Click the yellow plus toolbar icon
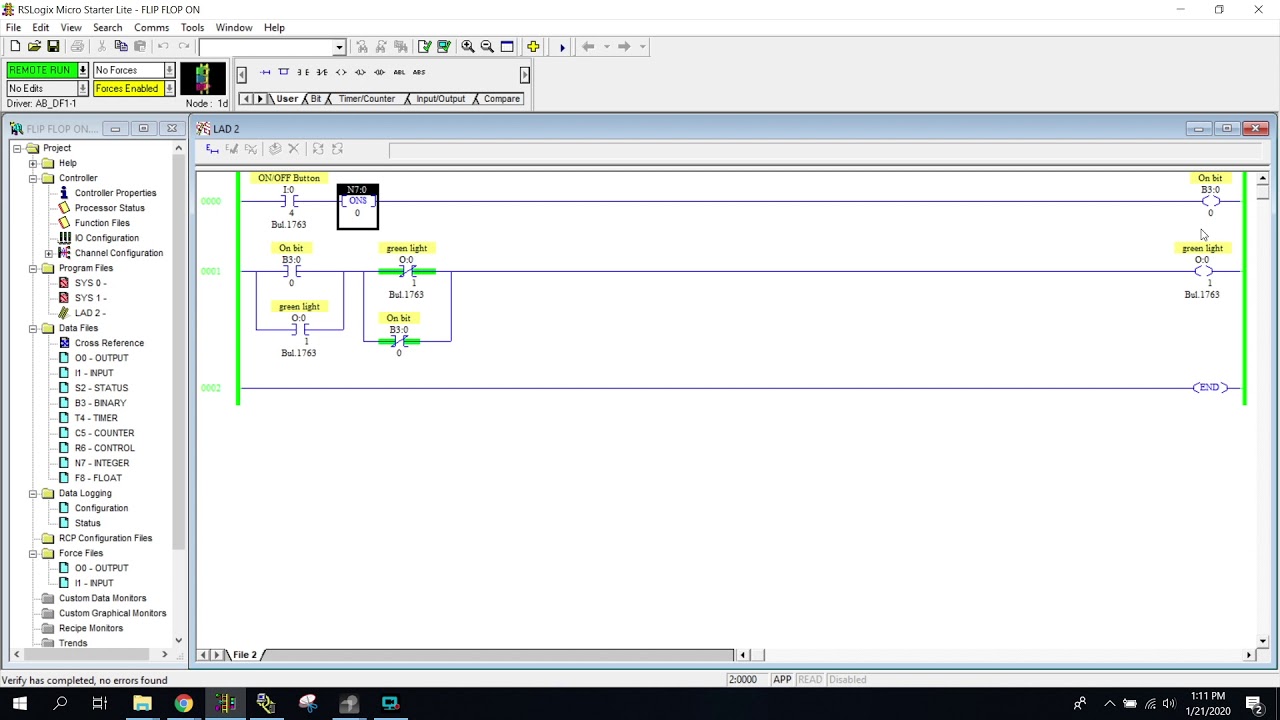The width and height of the screenshot is (1280, 720). [x=533, y=47]
